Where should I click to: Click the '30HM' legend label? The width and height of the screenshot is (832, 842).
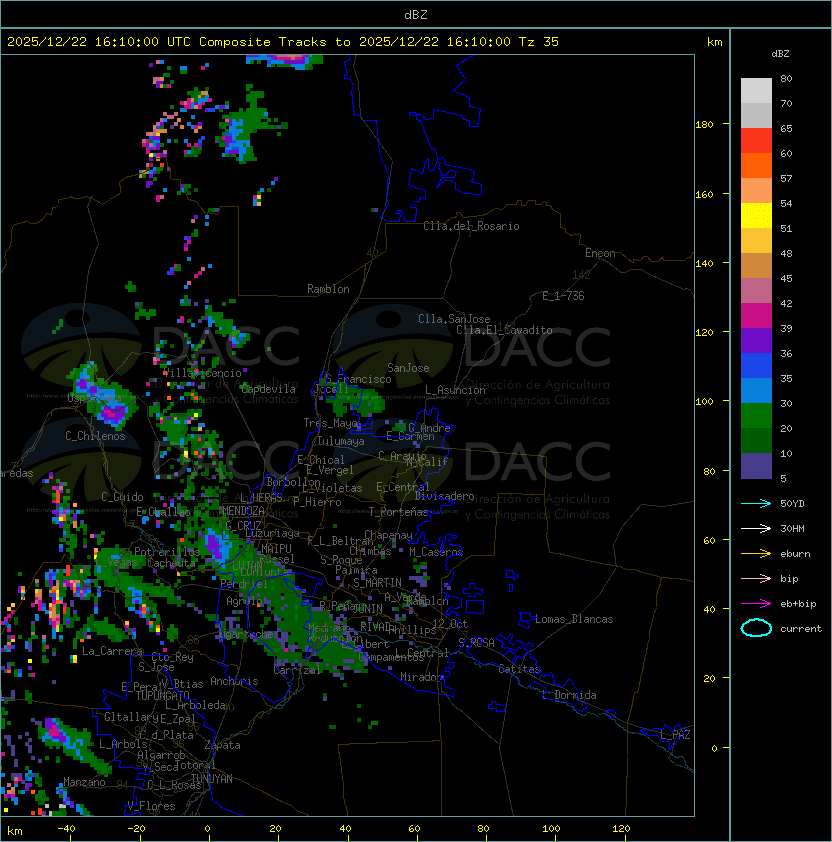792,528
